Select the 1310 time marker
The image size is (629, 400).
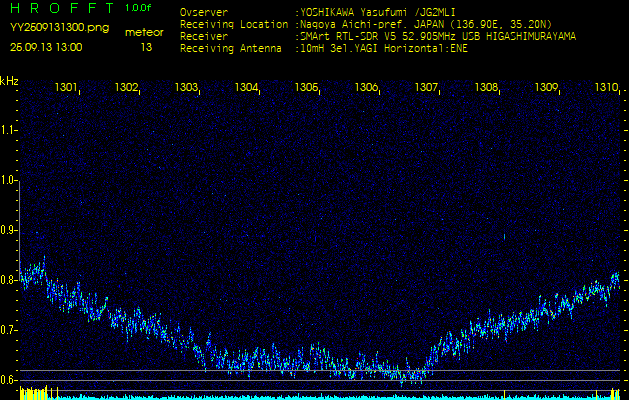(606, 88)
